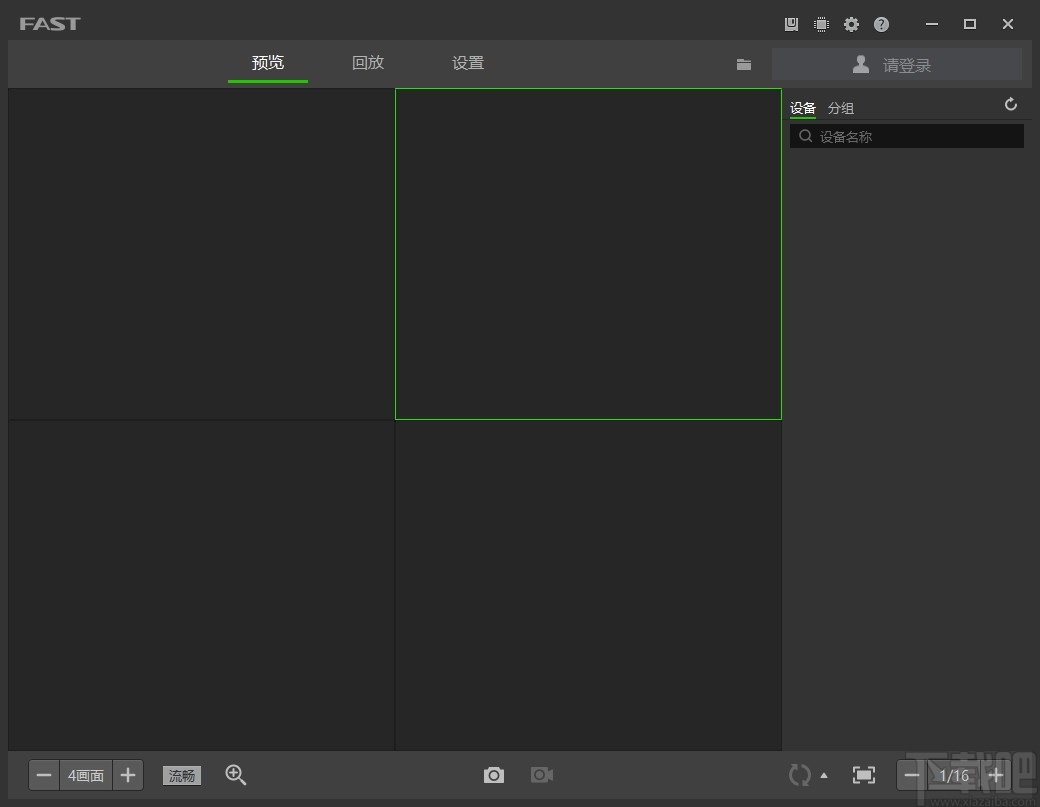Click the 4画面 layout label
1040x807 pixels.
pyautogui.click(x=86, y=775)
